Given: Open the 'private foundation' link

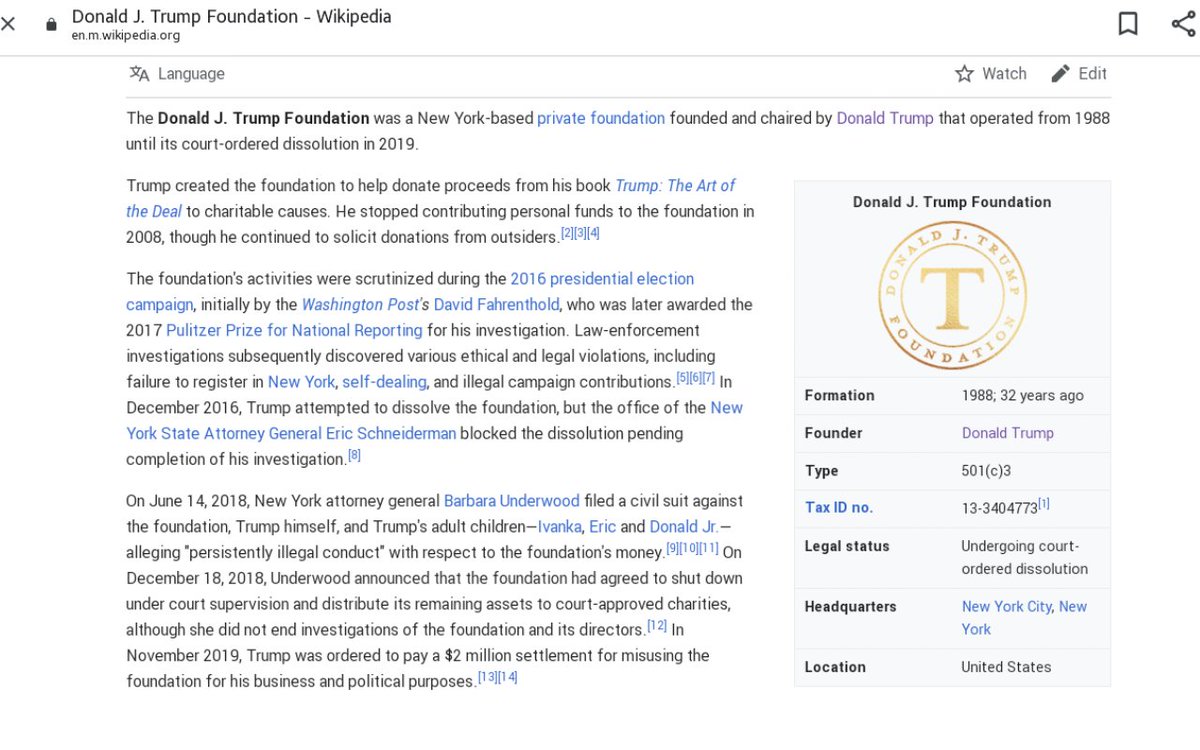Looking at the screenshot, I should click(601, 118).
